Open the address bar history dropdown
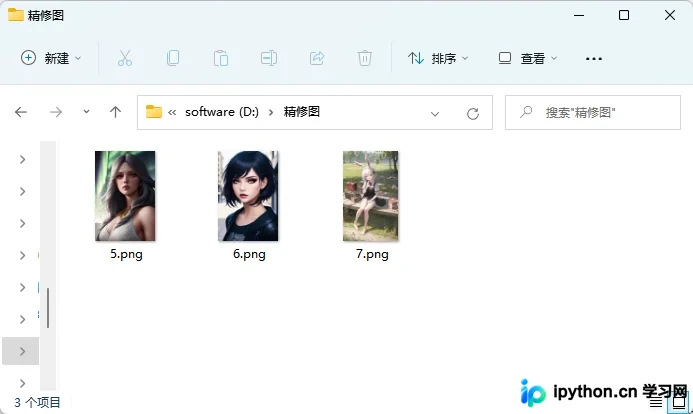693x414 pixels. (x=435, y=114)
